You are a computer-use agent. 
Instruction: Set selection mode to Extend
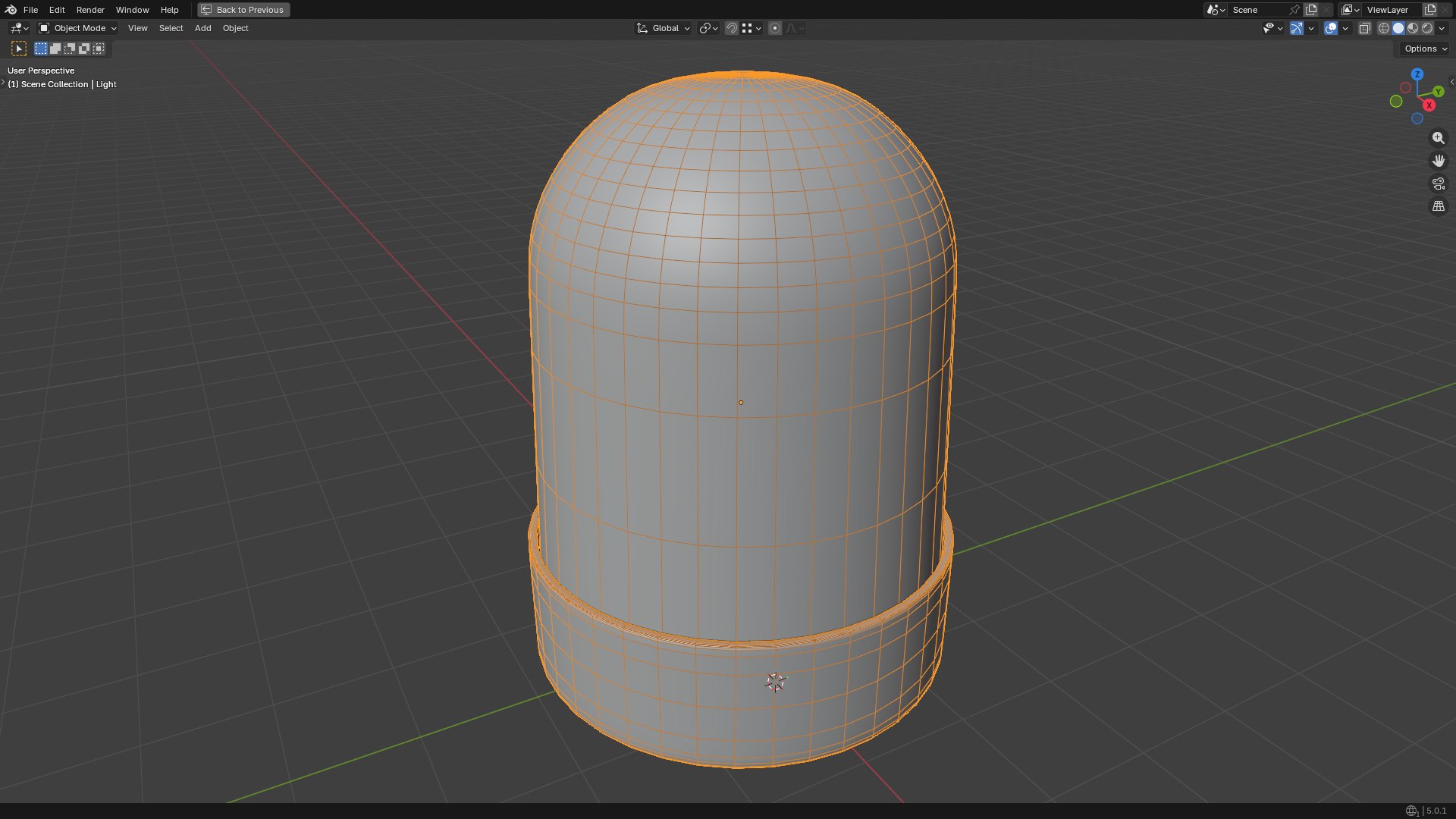pos(55,49)
